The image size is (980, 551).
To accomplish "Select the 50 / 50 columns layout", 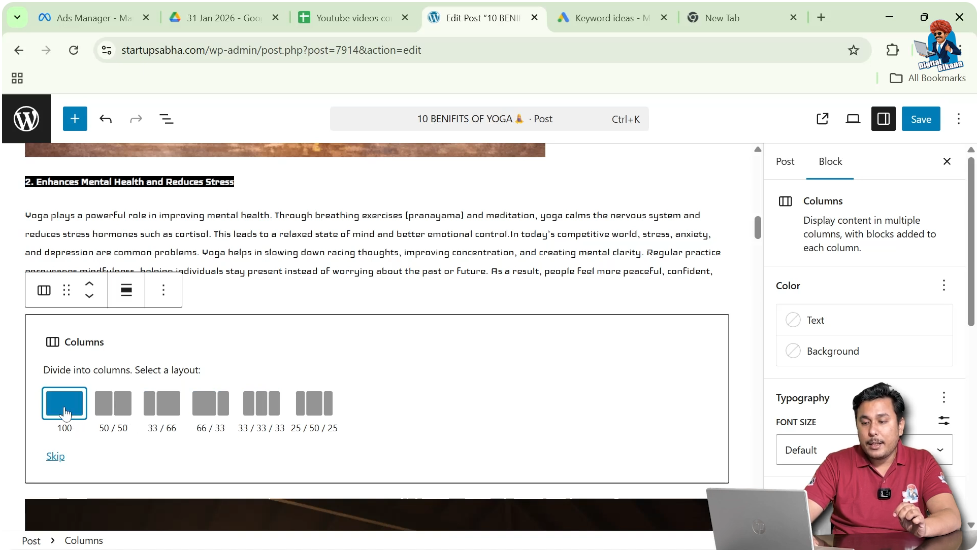I will [x=113, y=404].
